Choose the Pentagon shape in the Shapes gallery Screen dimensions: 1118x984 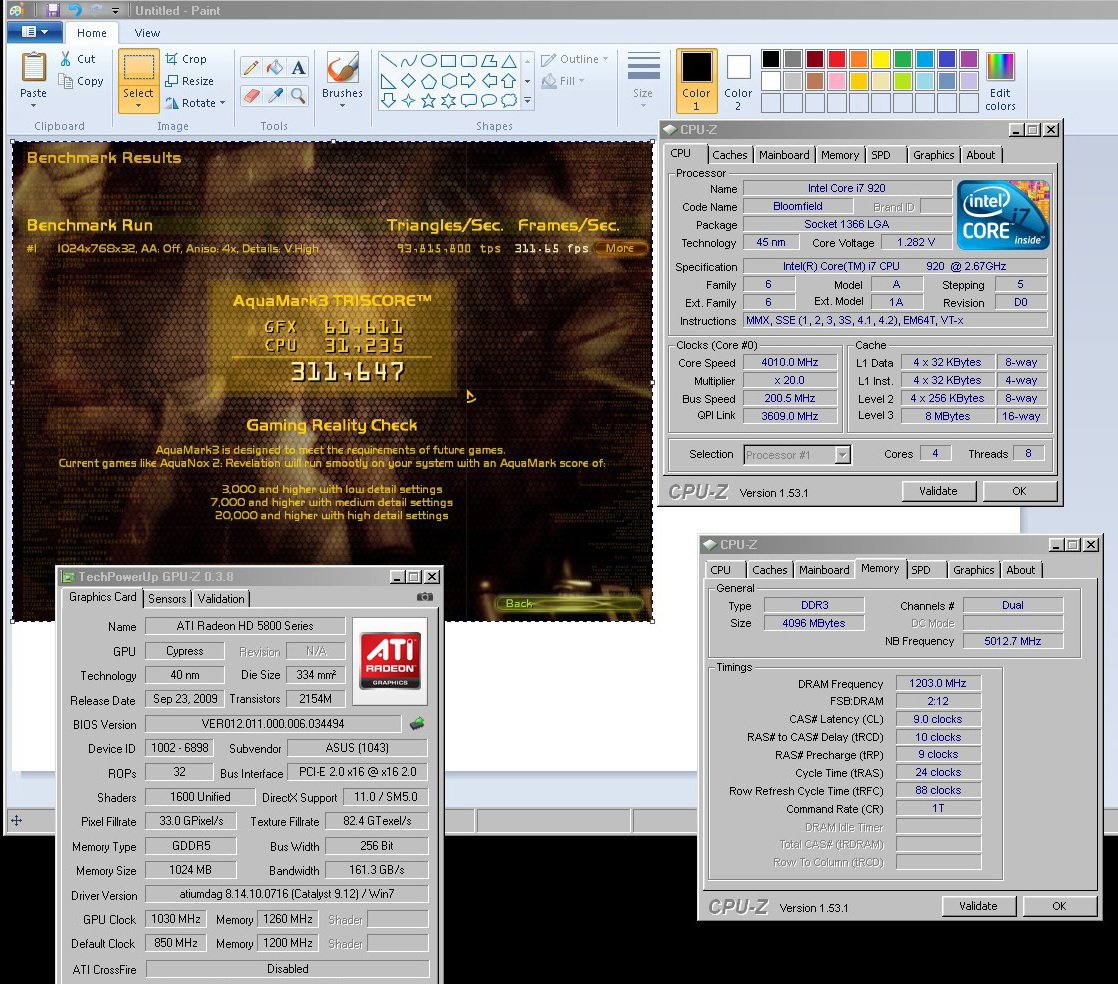click(429, 81)
